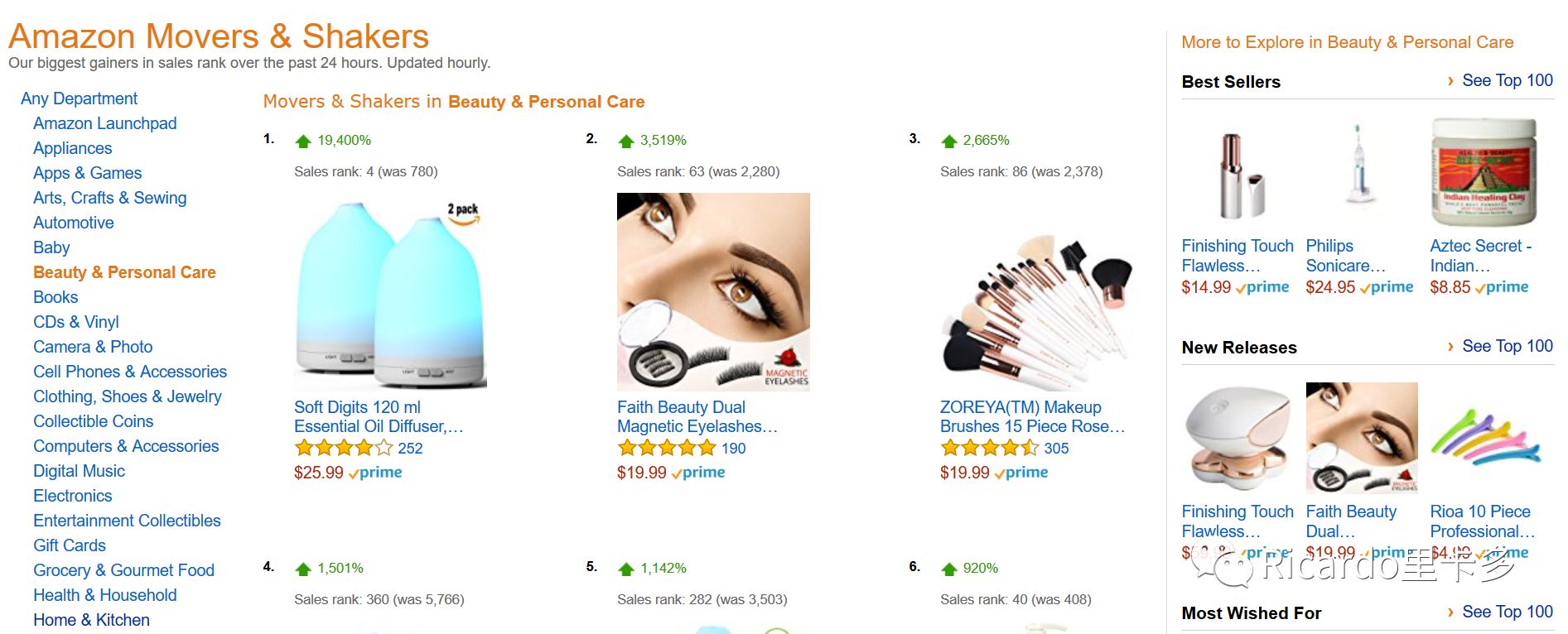
Task: Open the ZOREYA makeup brushes image
Action: pos(1036,313)
